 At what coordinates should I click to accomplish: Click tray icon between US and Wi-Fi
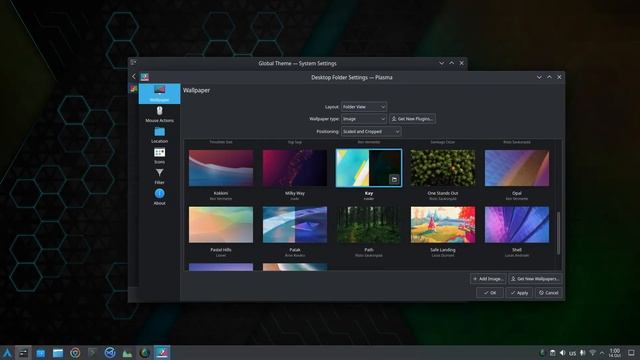coord(583,353)
